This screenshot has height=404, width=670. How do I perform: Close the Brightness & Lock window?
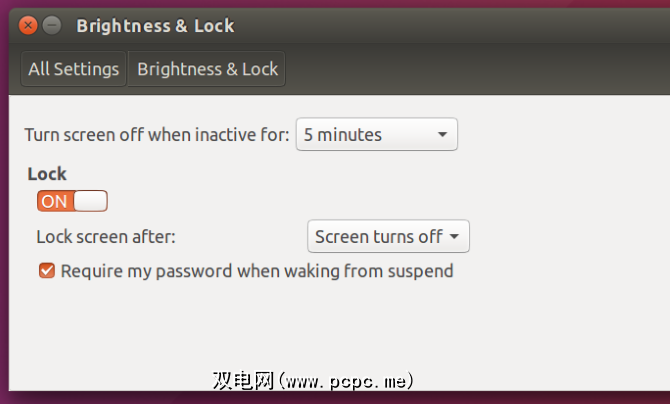click(x=29, y=25)
